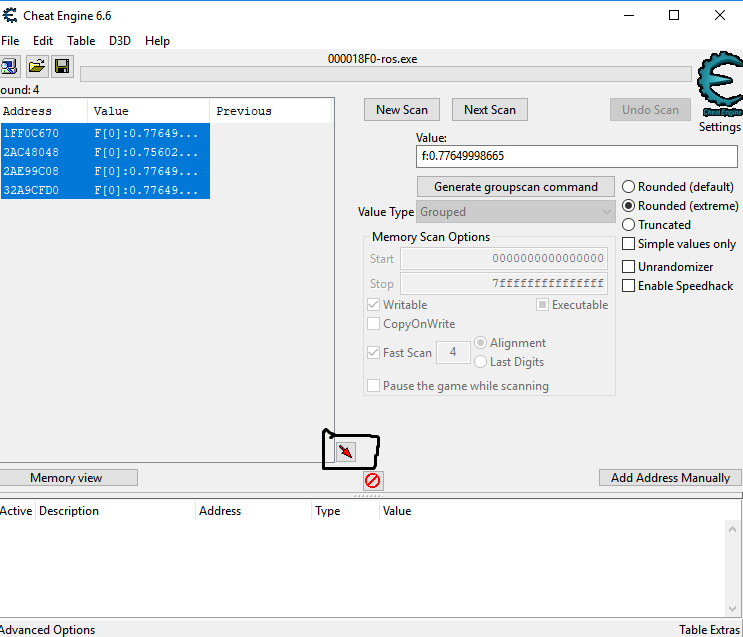This screenshot has height=637, width=743.
Task: Click the floppy disk save icon
Action: pos(62,66)
